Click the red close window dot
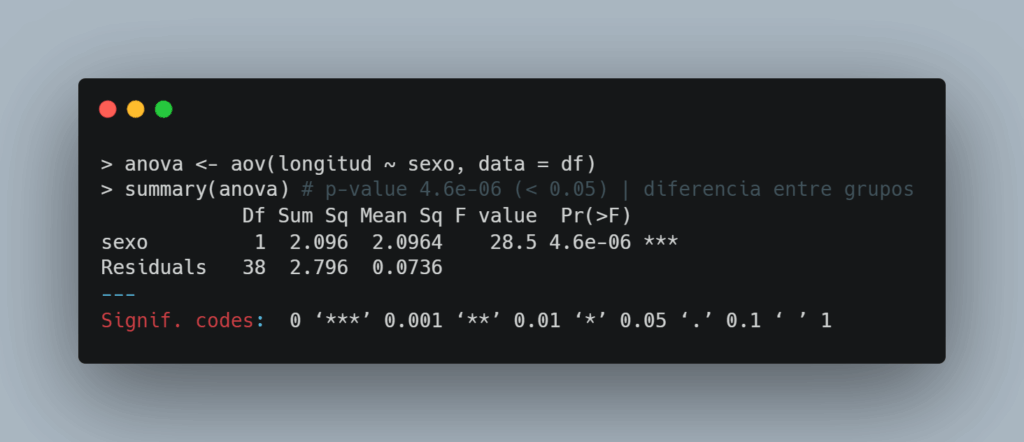 (108, 109)
